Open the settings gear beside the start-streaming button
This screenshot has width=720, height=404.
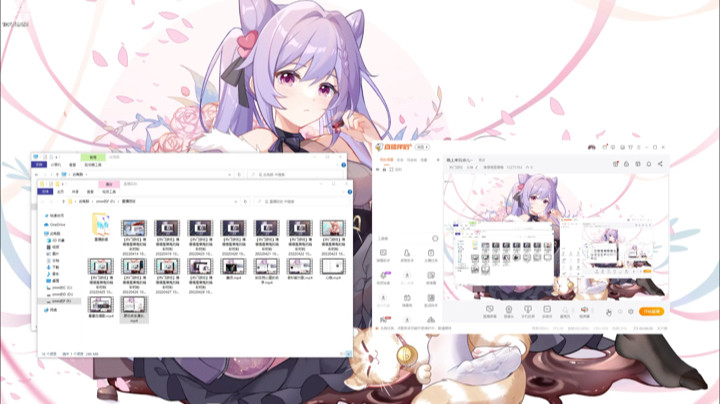pos(631,311)
